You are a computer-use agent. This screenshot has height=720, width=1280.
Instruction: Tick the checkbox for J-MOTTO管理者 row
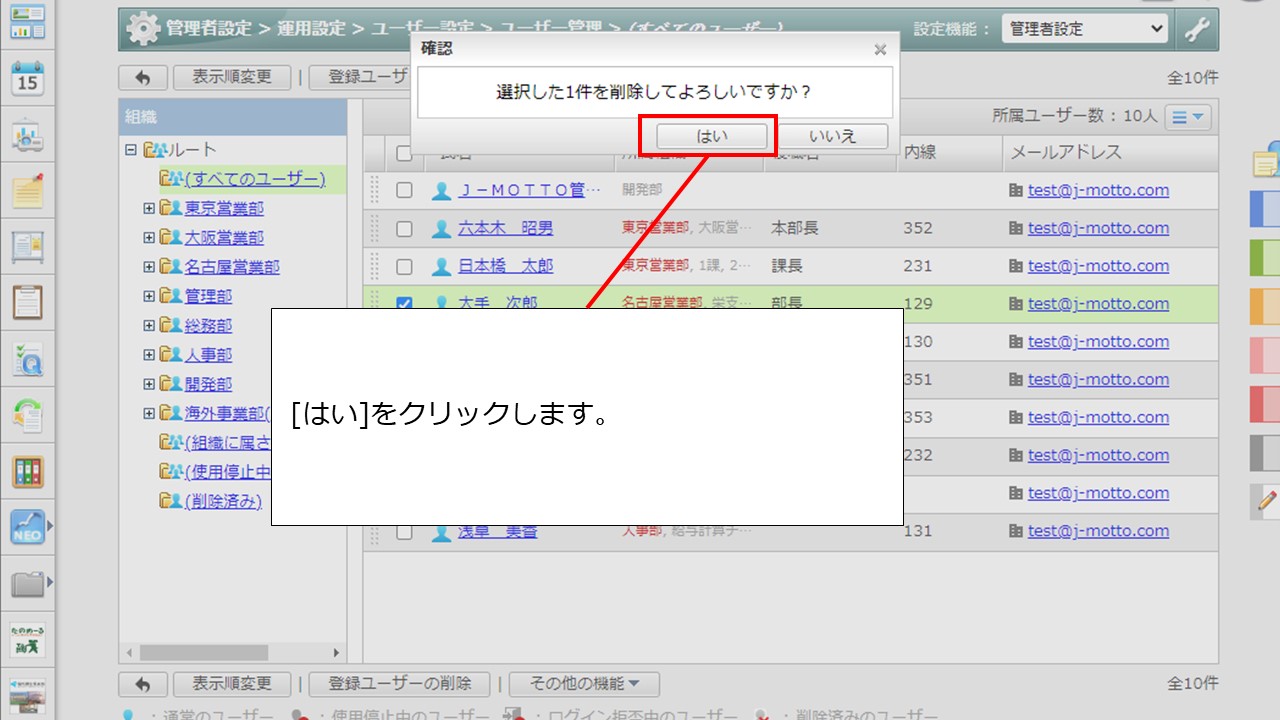point(404,191)
